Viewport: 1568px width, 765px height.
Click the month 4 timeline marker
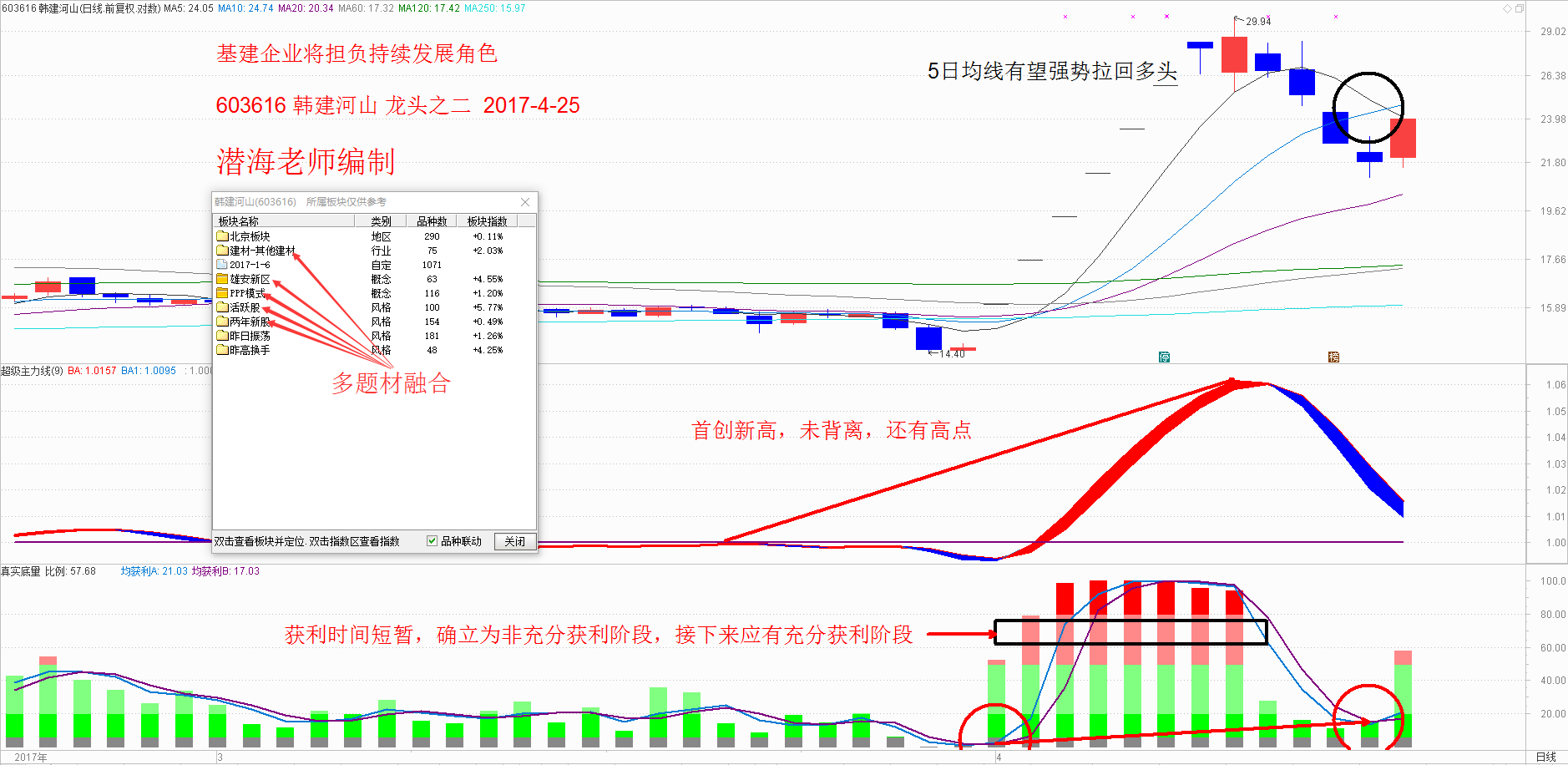coord(999,757)
